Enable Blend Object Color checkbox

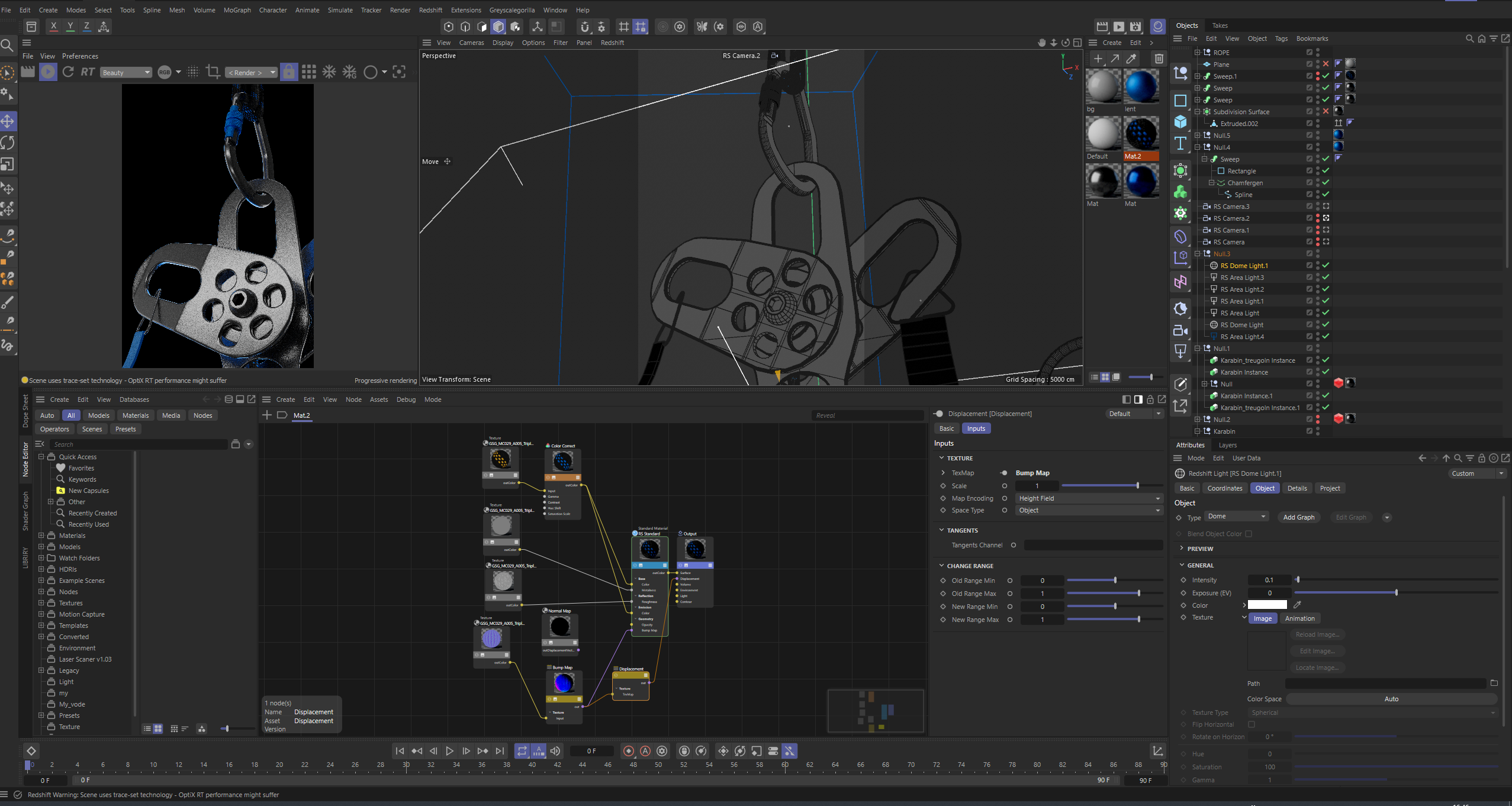click(x=1249, y=534)
